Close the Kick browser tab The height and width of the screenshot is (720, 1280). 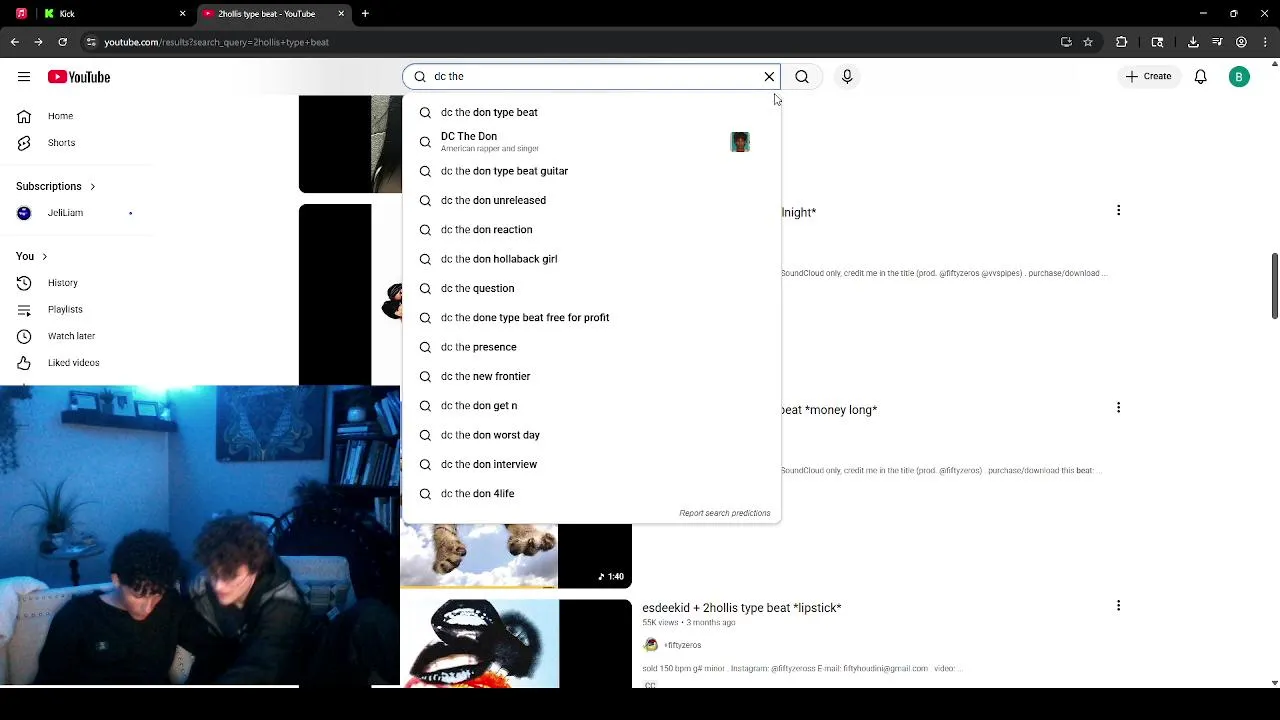pyautogui.click(x=182, y=14)
